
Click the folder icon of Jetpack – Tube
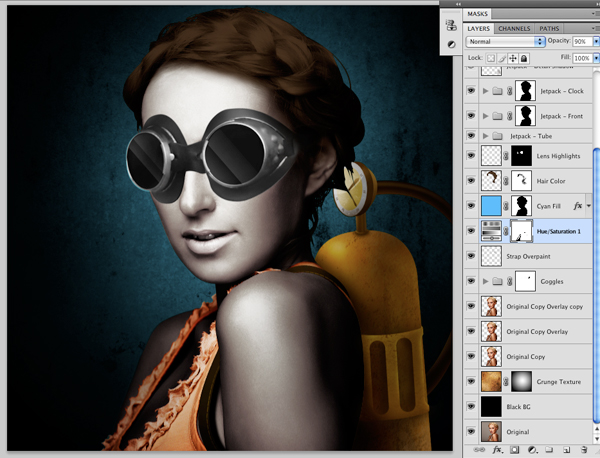click(x=497, y=136)
